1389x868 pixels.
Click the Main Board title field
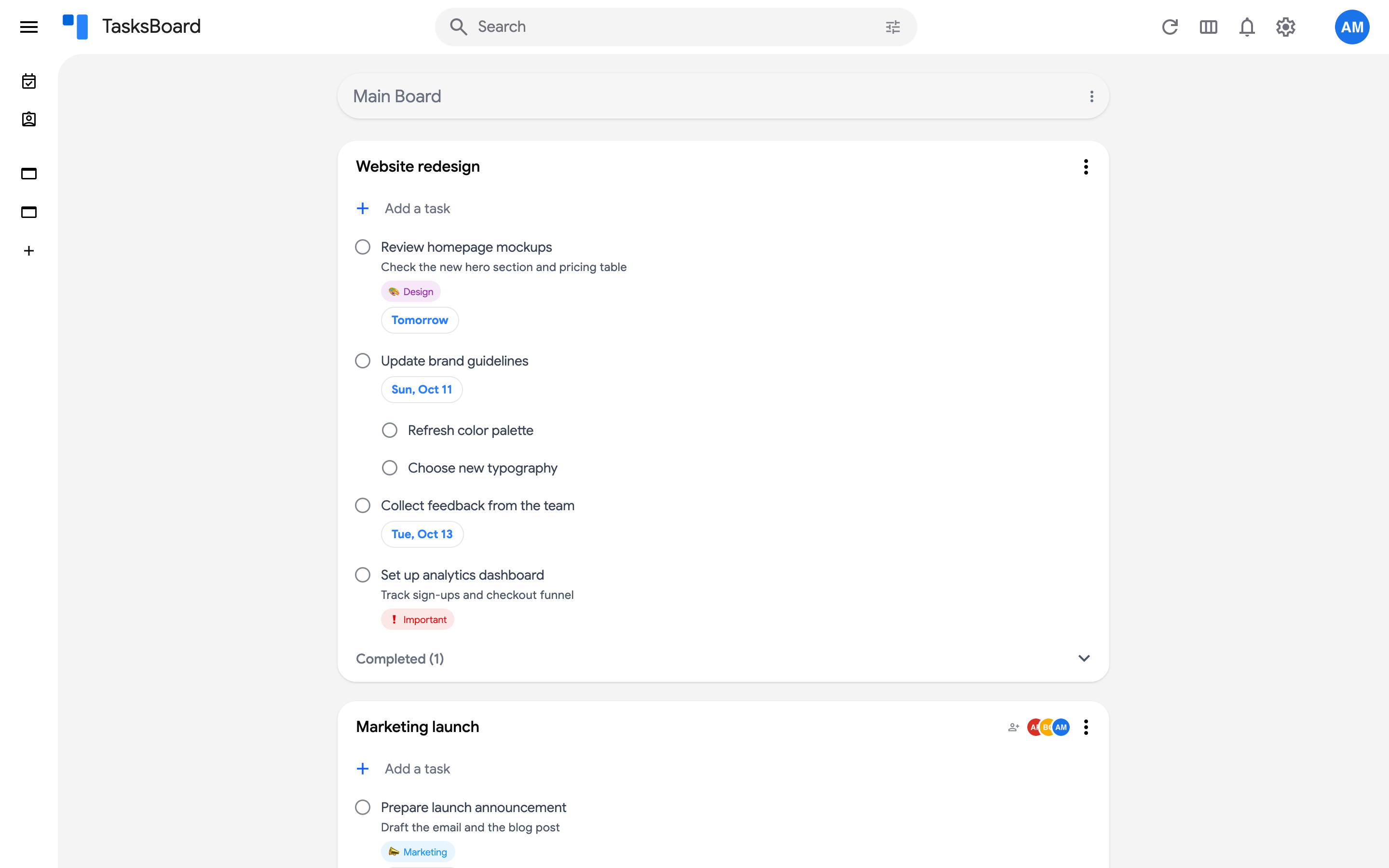coord(722,96)
